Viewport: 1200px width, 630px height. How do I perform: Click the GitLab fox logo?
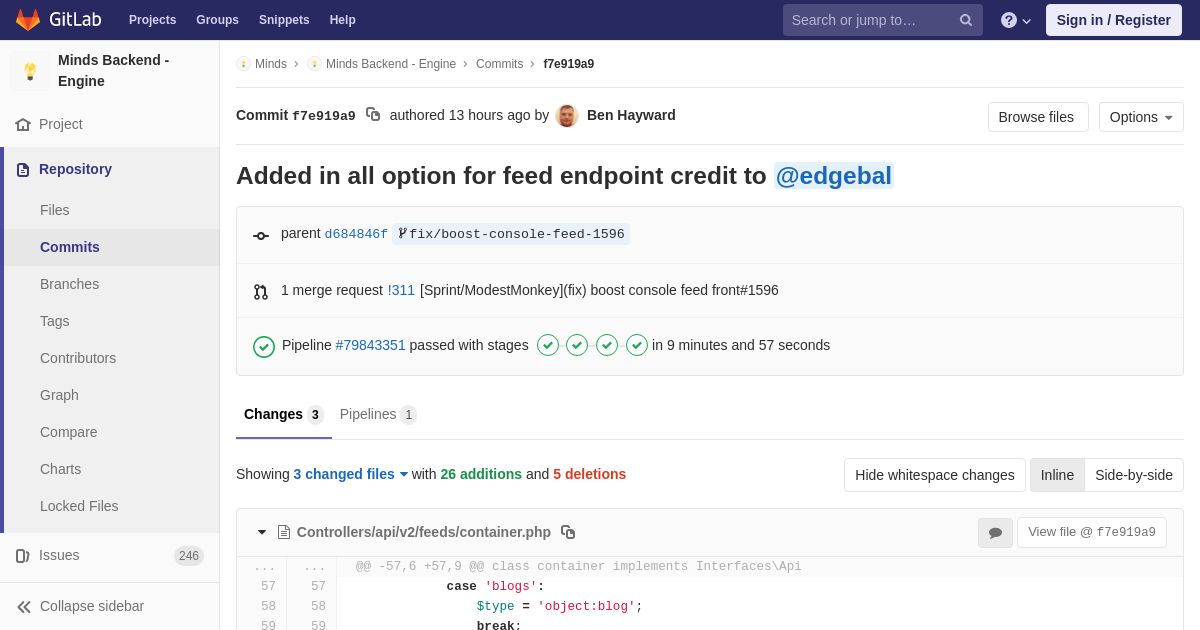[x=28, y=20]
